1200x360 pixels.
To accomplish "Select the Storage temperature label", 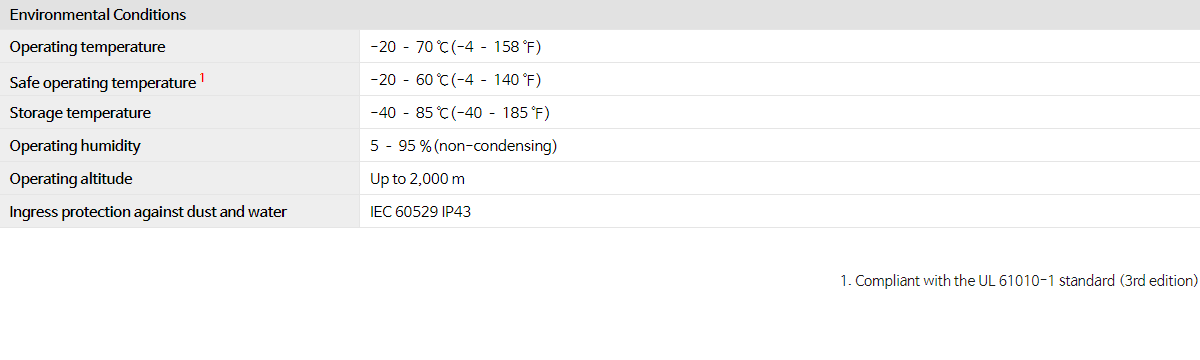I will [x=80, y=113].
